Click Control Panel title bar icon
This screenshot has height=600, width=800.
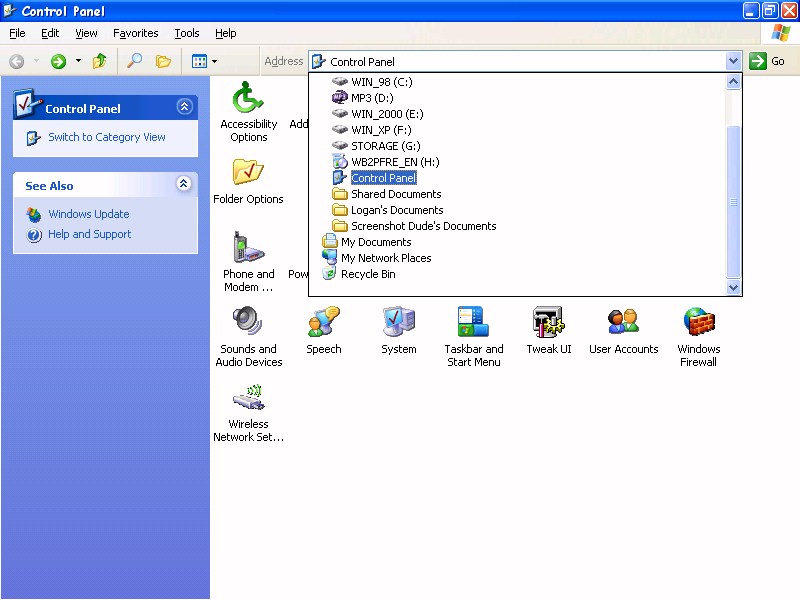point(9,10)
